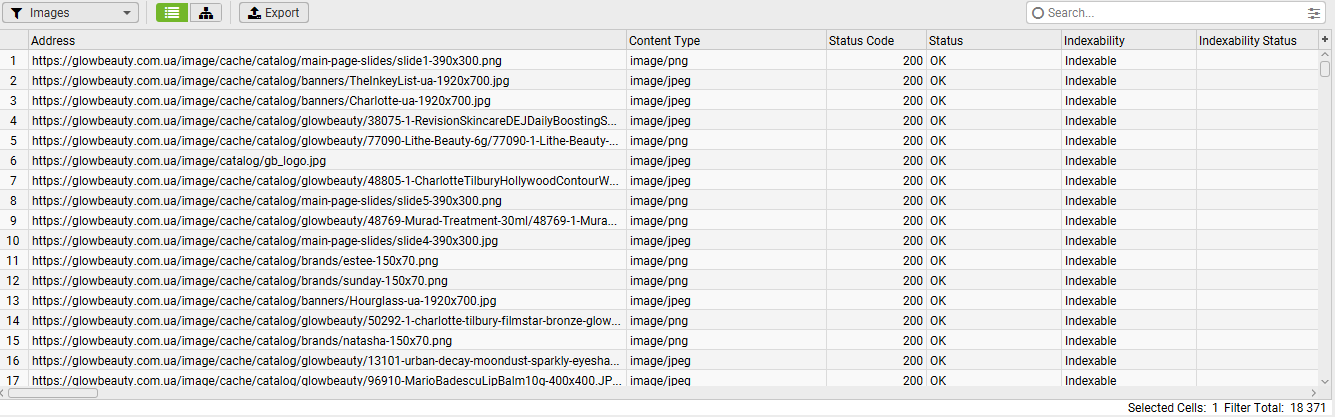The height and width of the screenshot is (417, 1335).
Task: Switch to tree (site structure) view
Action: [206, 13]
